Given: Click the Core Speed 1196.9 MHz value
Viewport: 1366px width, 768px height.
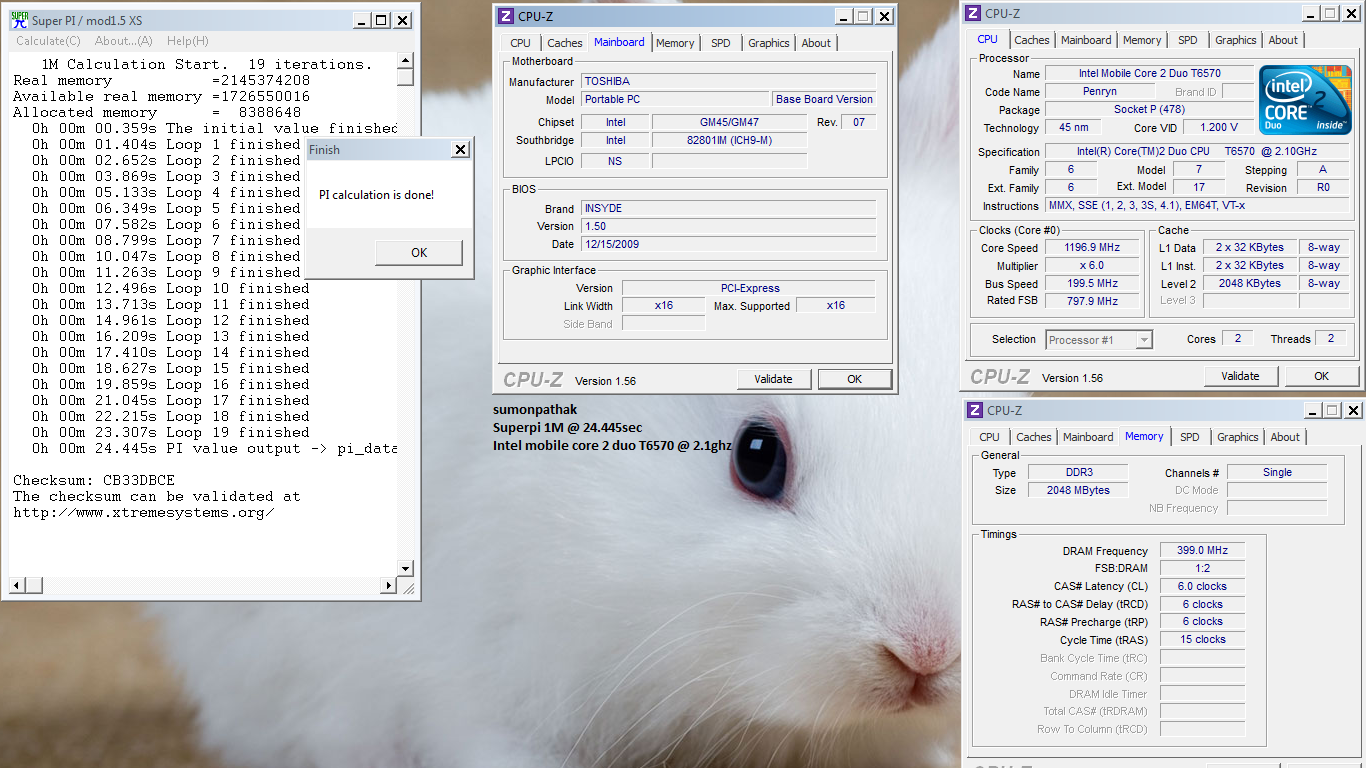Looking at the screenshot, I should [1092, 247].
